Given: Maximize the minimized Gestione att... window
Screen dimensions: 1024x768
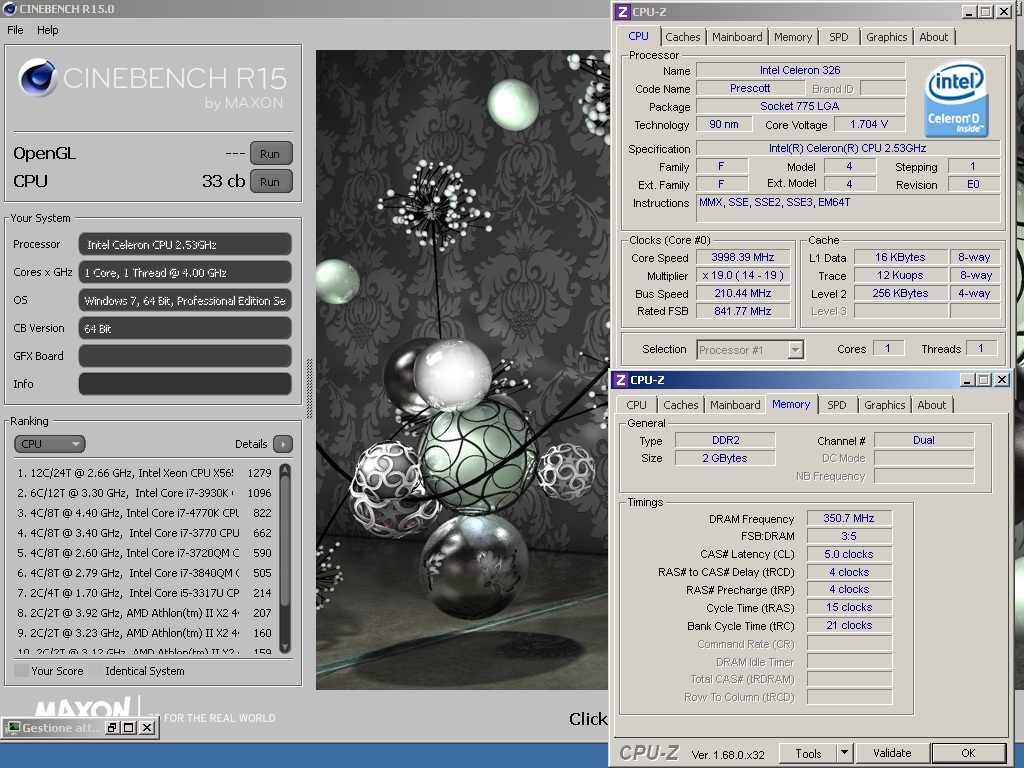Looking at the screenshot, I should (129, 728).
